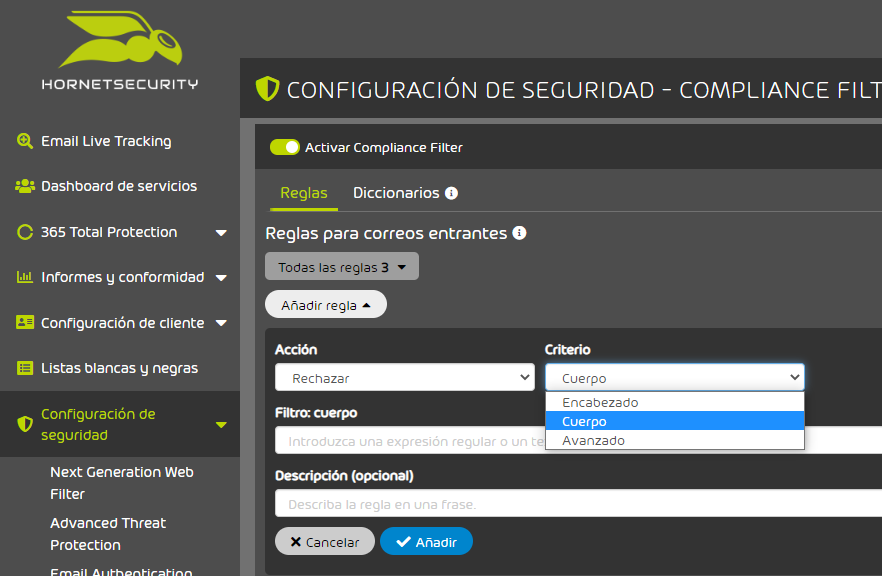The height and width of the screenshot is (576, 882).
Task: Click the shield icon beside Configuración de seguridad in sidebar
Action: 25,424
